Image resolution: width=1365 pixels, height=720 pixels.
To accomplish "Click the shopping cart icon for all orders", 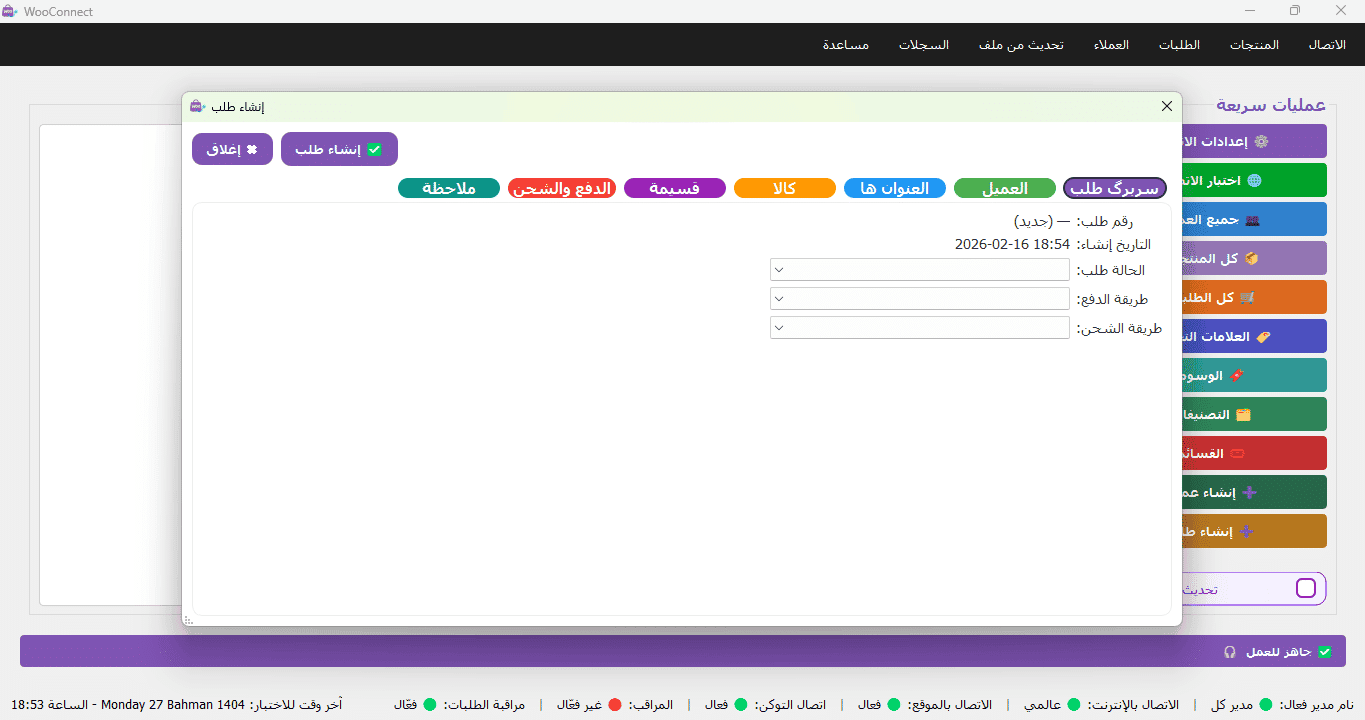I will point(1246,298).
